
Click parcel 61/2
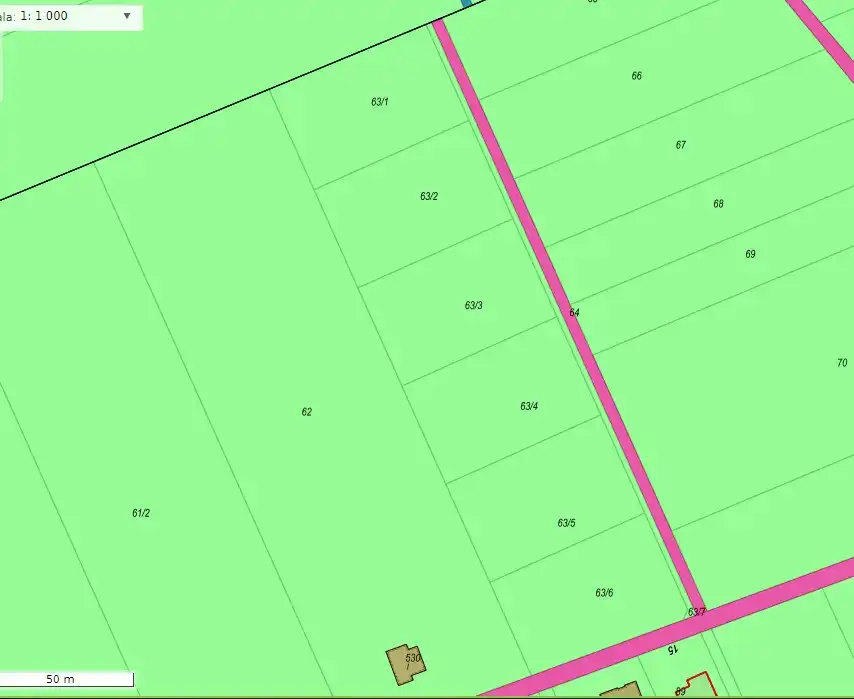pos(140,513)
